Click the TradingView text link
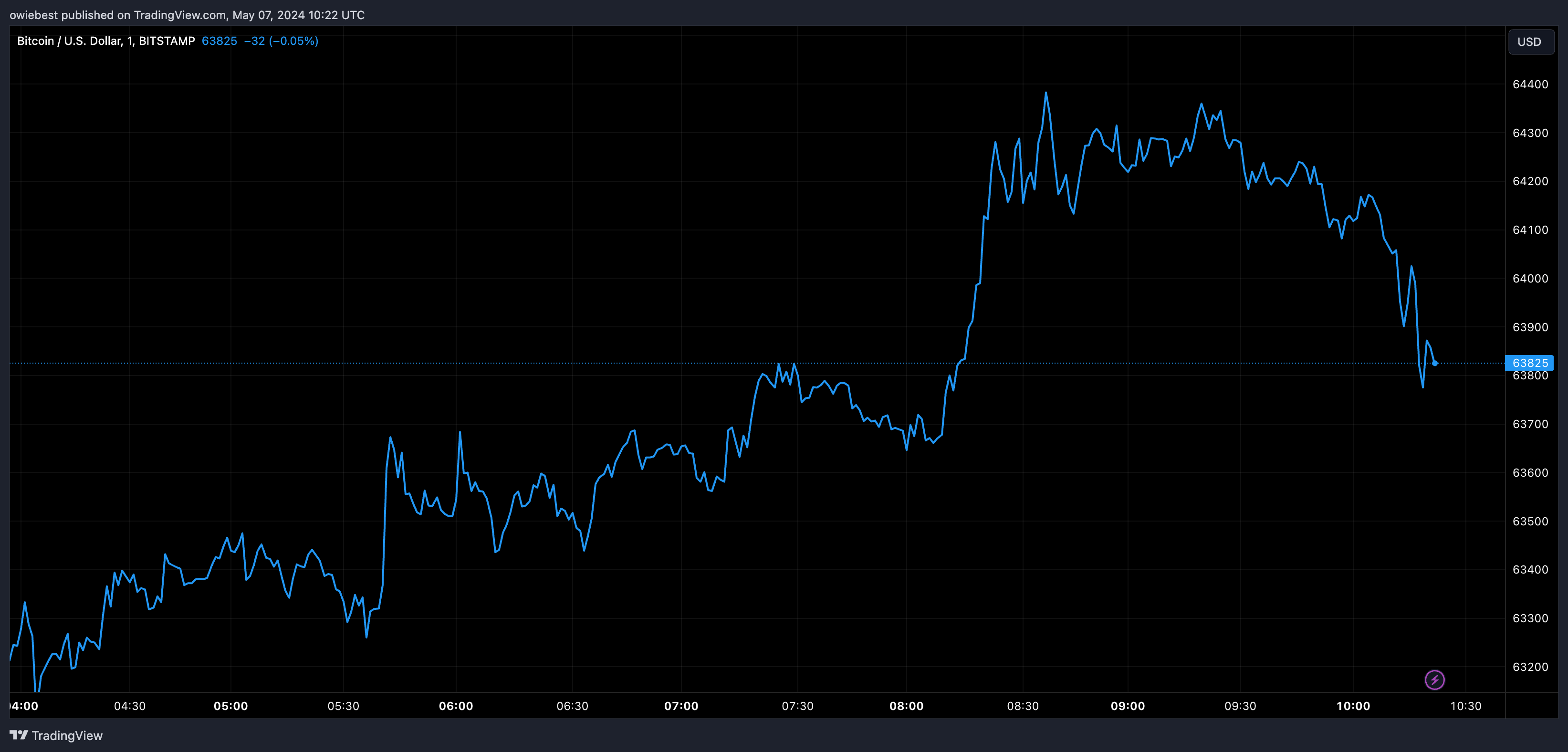This screenshot has width=1568, height=752. pos(67,736)
